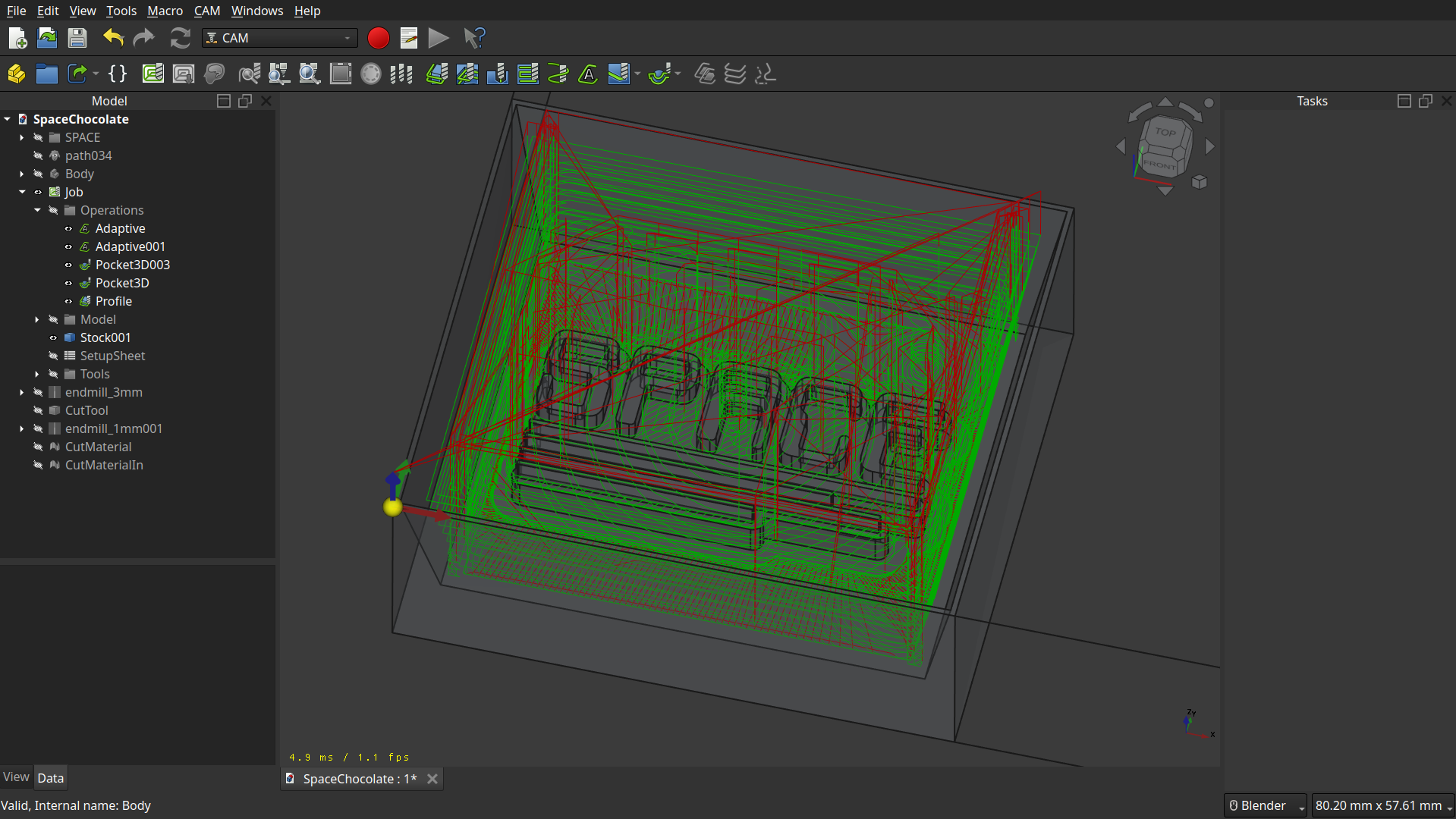Select the Pocket Shape operation icon

(467, 74)
